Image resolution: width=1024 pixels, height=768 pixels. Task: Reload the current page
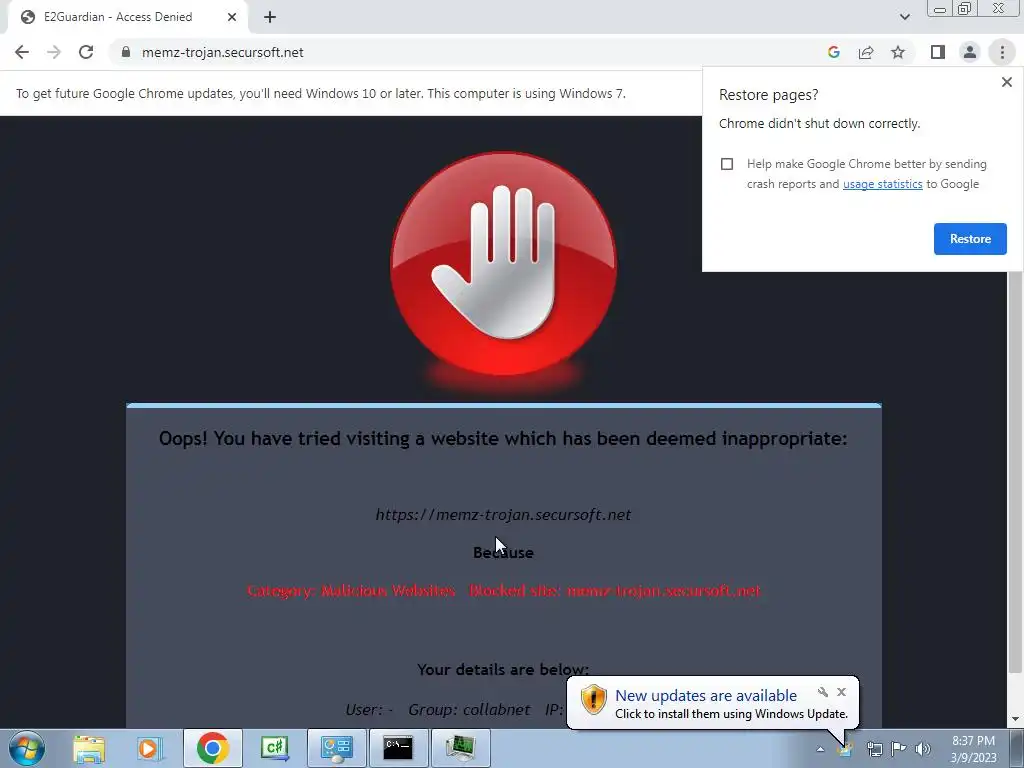86,52
